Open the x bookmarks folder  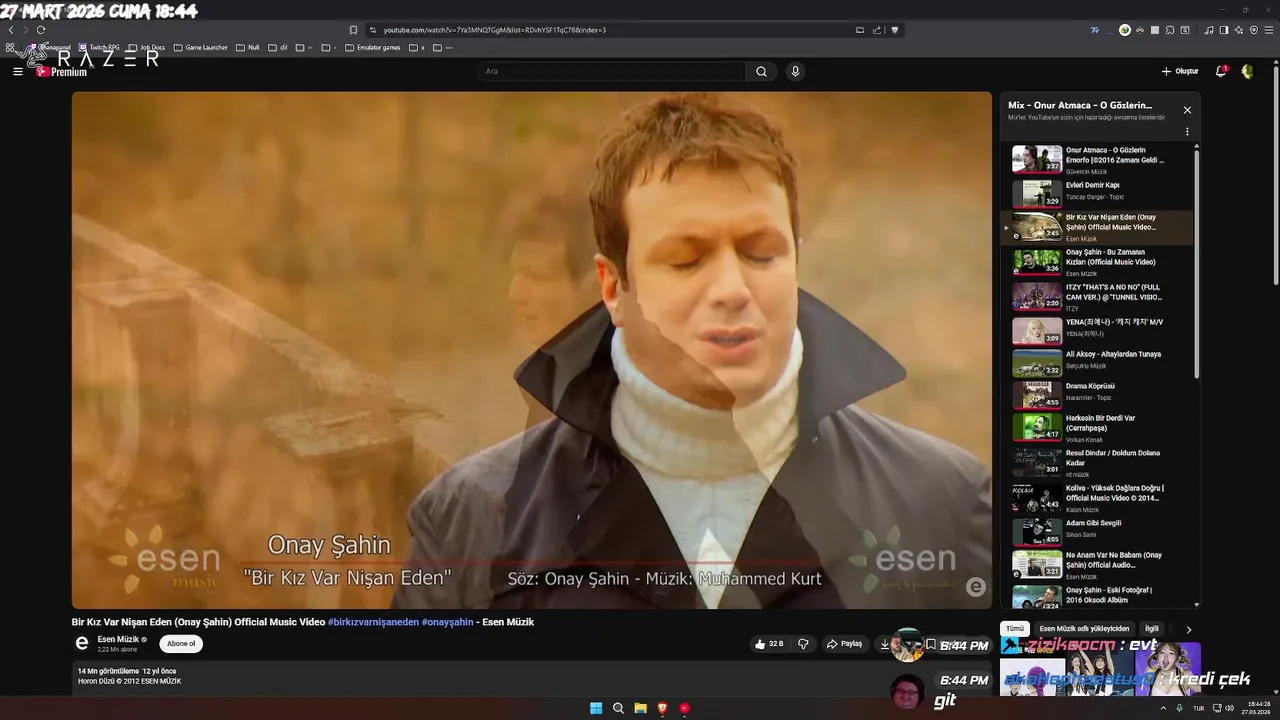click(417, 47)
